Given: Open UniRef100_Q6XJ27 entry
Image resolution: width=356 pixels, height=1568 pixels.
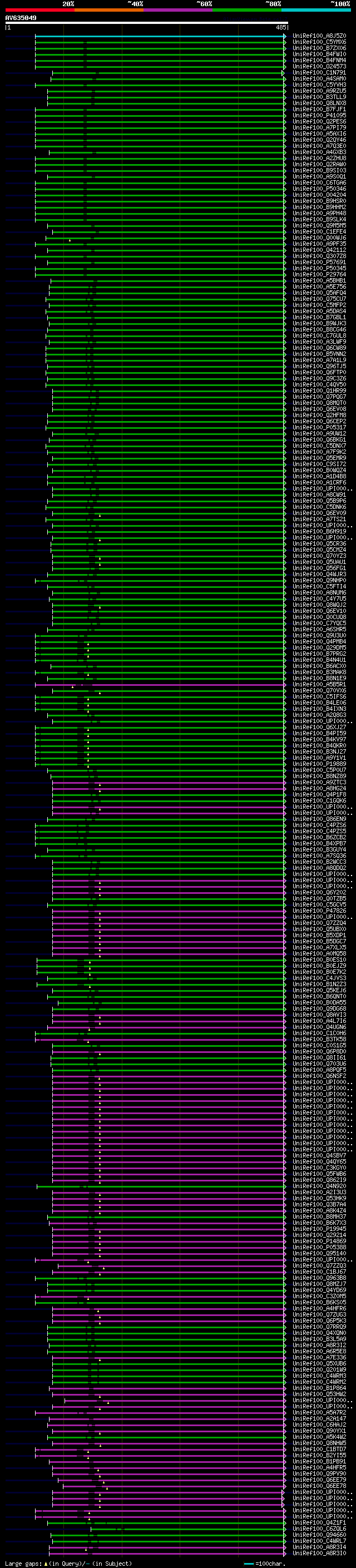Looking at the screenshot, I should pos(319,728).
